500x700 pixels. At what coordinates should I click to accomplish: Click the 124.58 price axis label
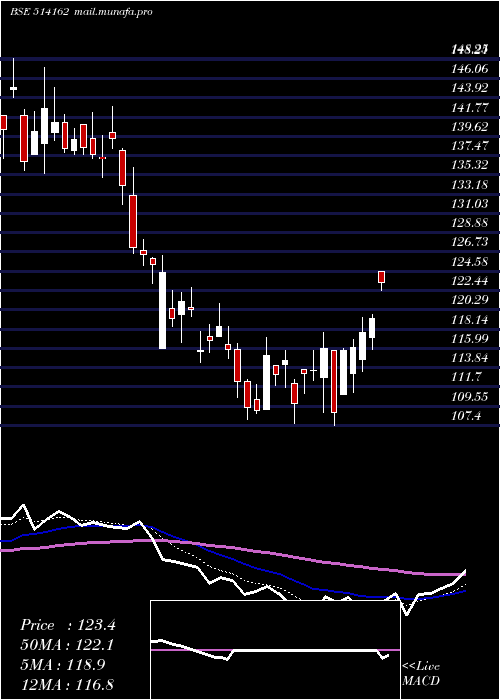(469, 261)
